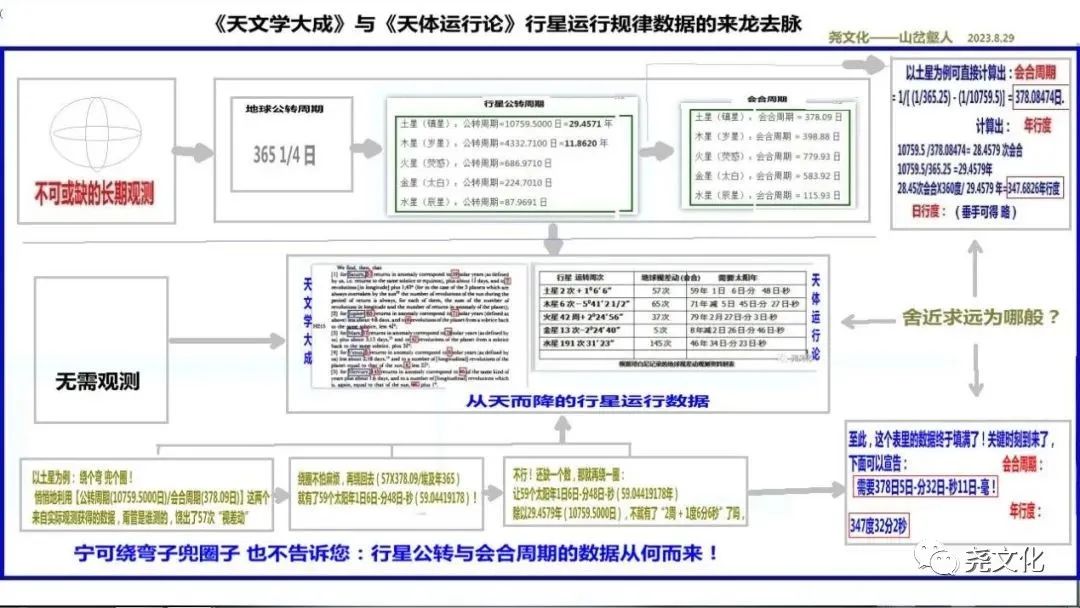Image resolution: width=1080 pixels, height=608 pixels.
Task: Select the red text 不可或缺的长期观测
Action: click(x=95, y=194)
